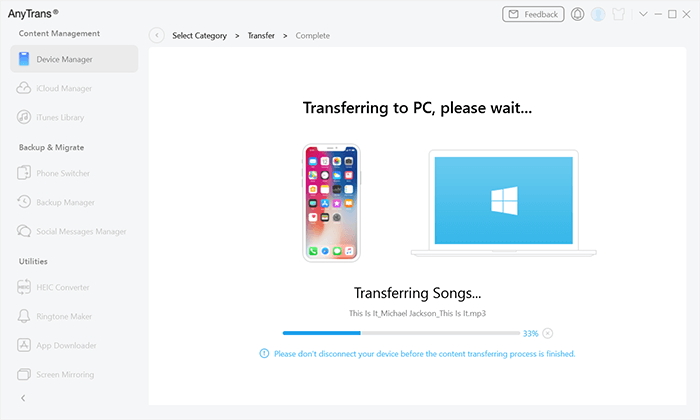The image size is (700, 420).
Task: Click the Transferring to PC heading
Action: [x=417, y=108]
